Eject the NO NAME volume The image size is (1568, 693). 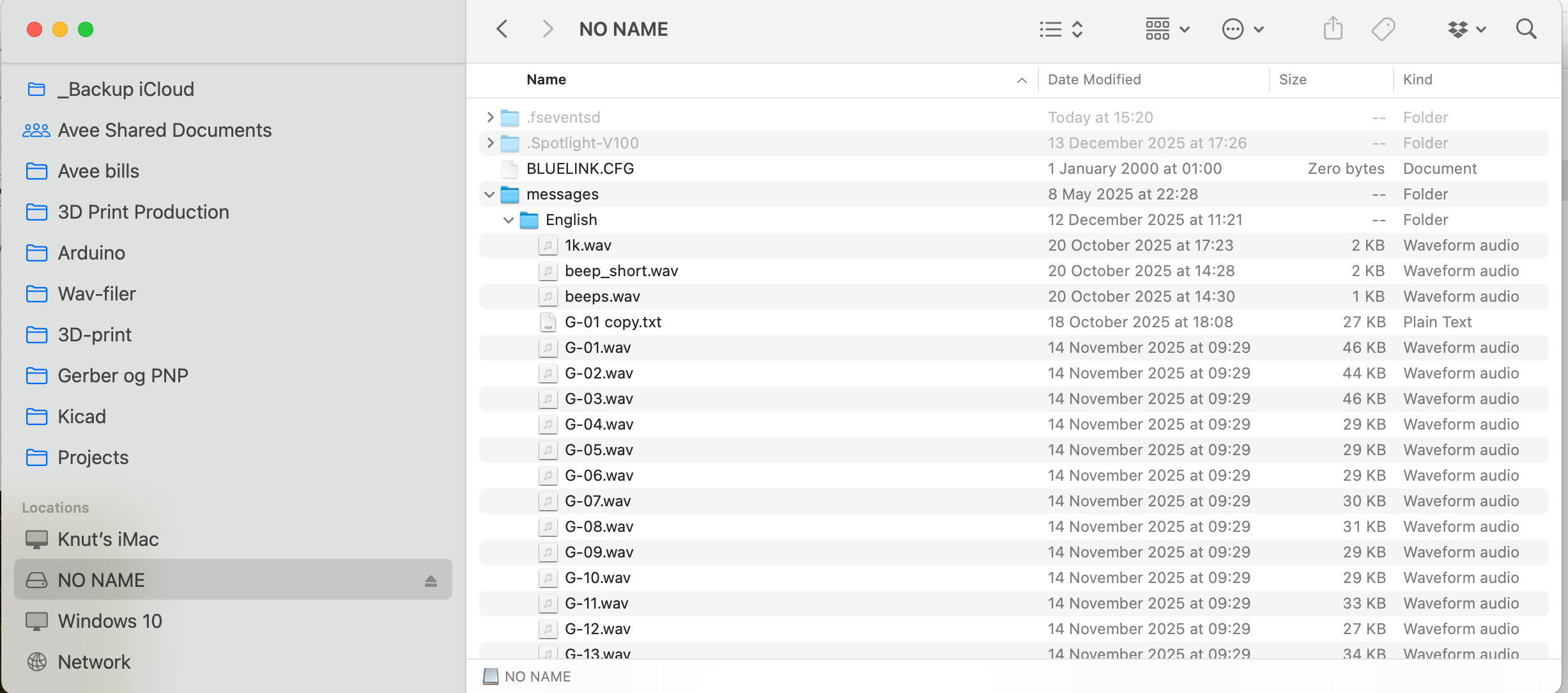(x=431, y=580)
